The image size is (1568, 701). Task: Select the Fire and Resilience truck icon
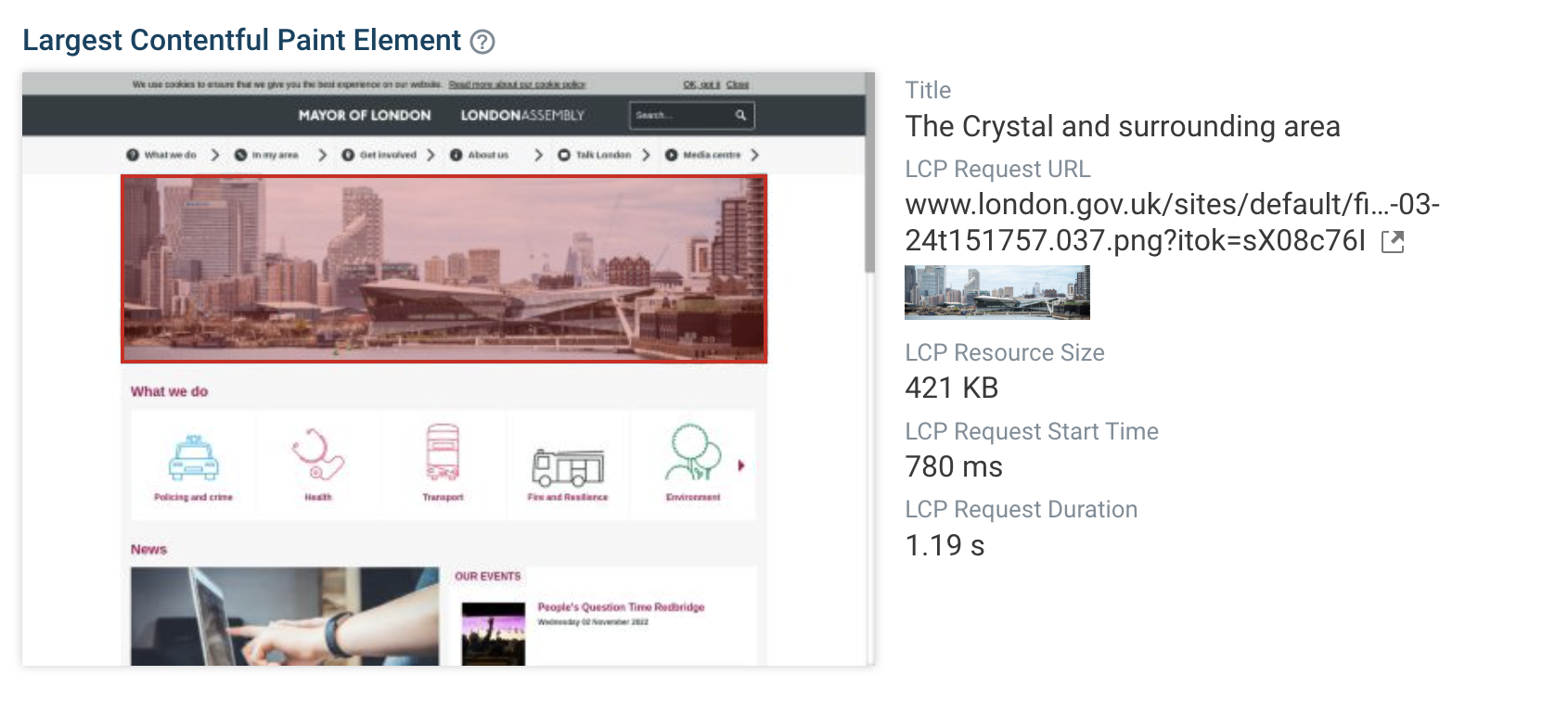(568, 466)
